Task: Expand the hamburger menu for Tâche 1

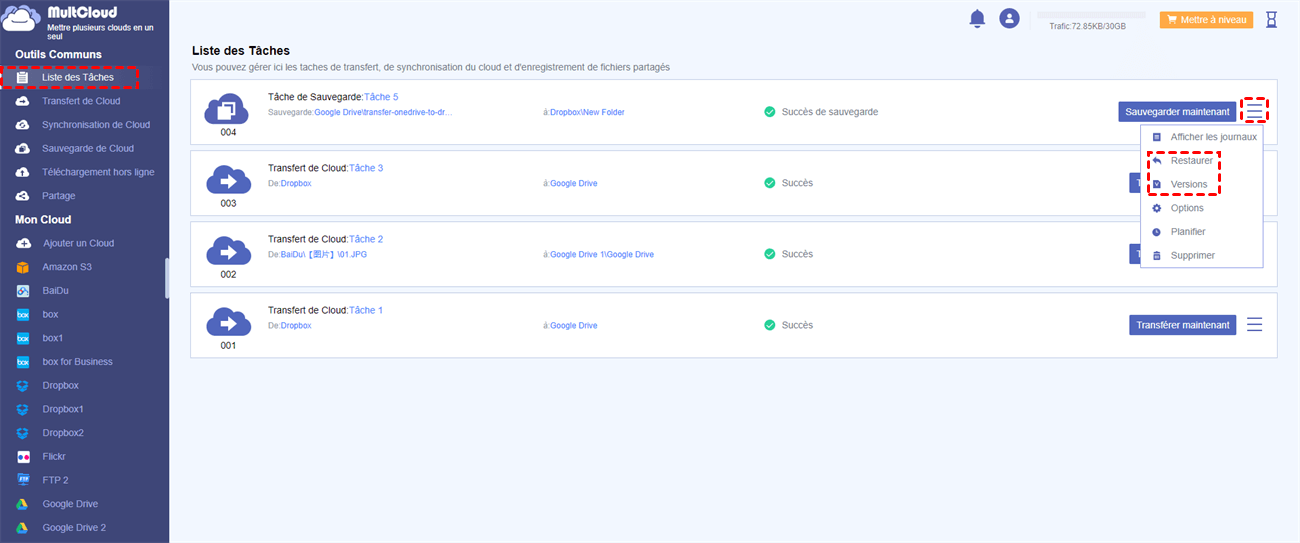Action: [x=1254, y=325]
